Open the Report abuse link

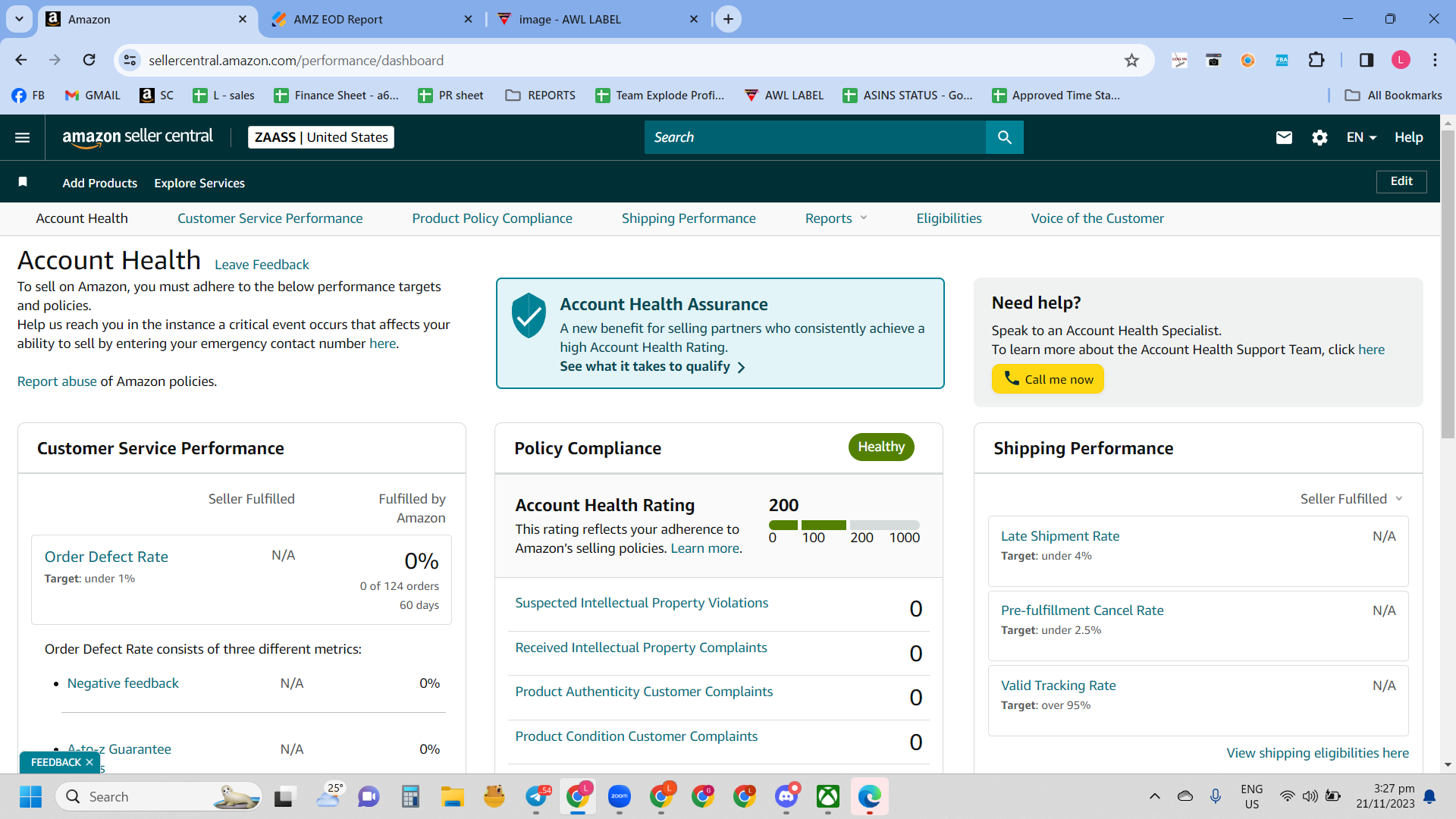coord(57,381)
